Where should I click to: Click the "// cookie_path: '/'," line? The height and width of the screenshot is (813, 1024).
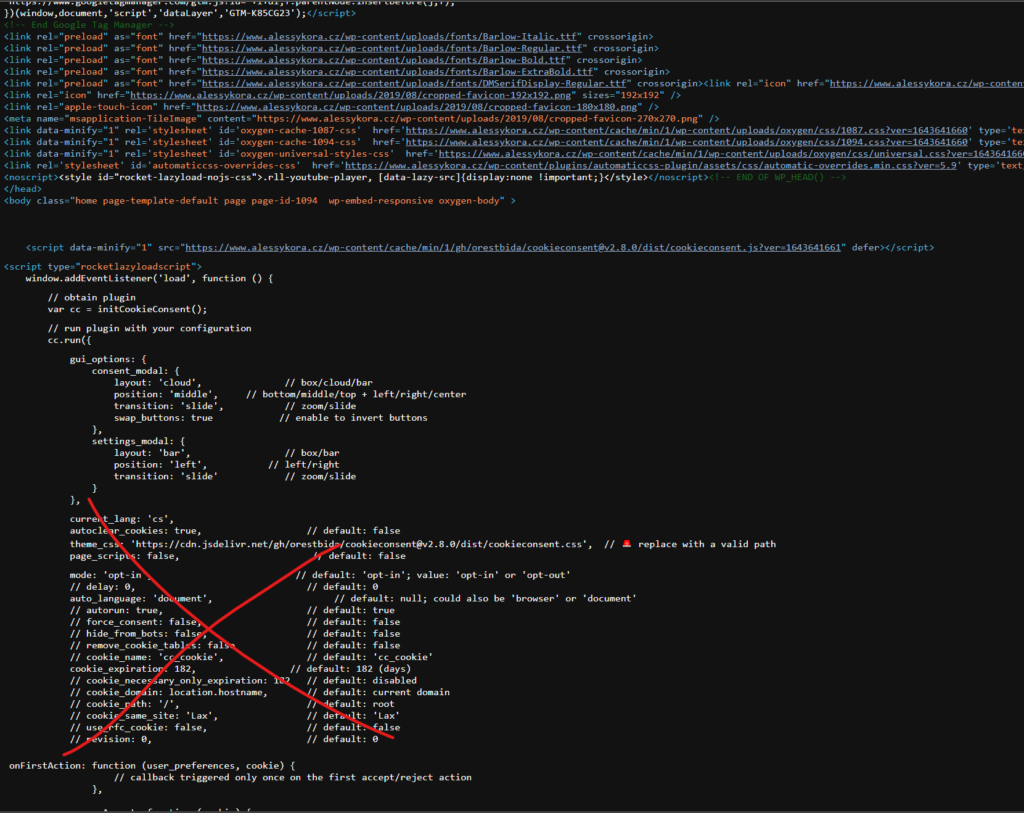pyautogui.click(x=125, y=705)
